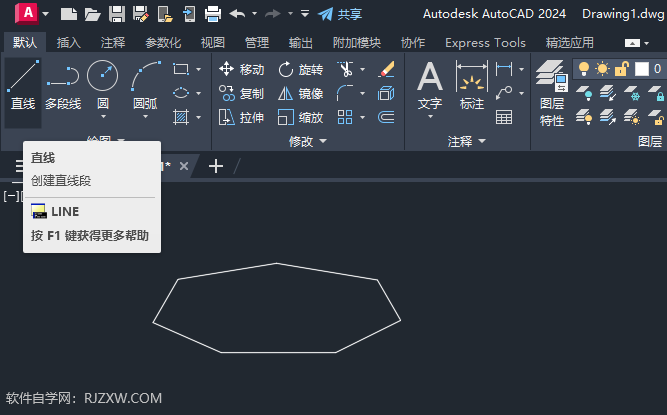Expand the 注释 panel
Screen dimensions: 667x415
point(466,141)
